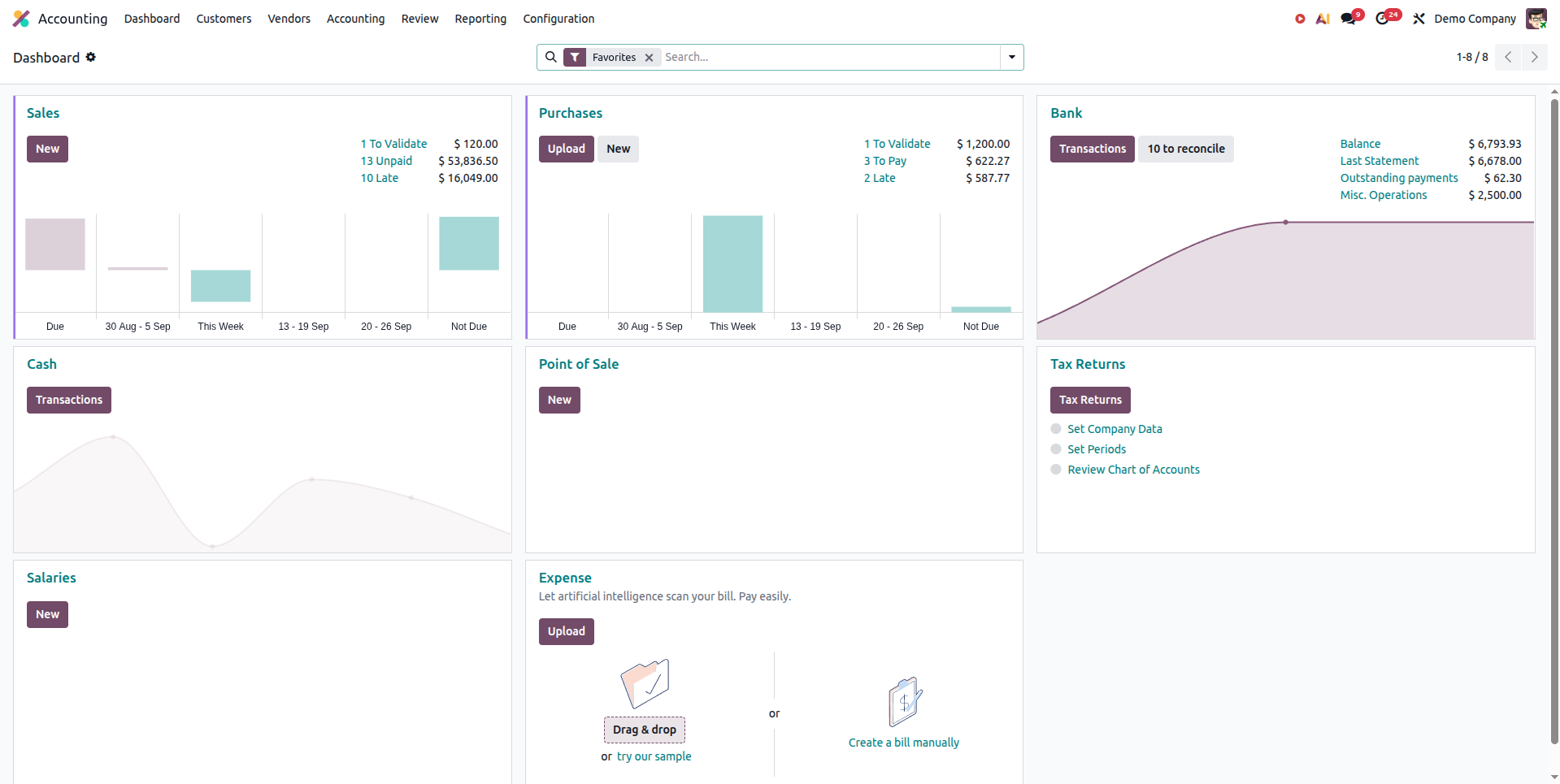Open the Customers menu
The image size is (1560, 784).
click(x=224, y=19)
